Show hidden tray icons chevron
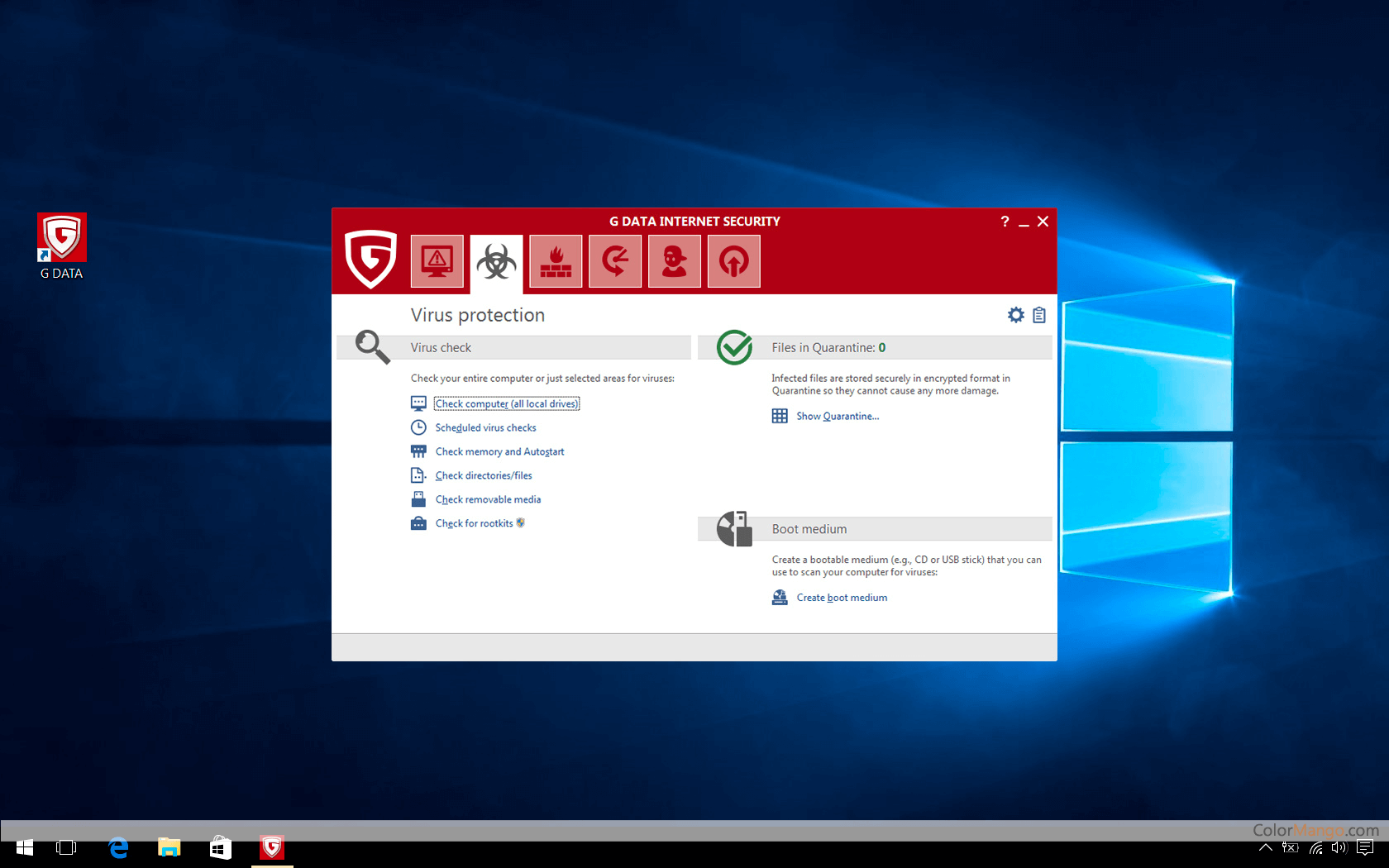The width and height of the screenshot is (1389, 868). 1265,847
